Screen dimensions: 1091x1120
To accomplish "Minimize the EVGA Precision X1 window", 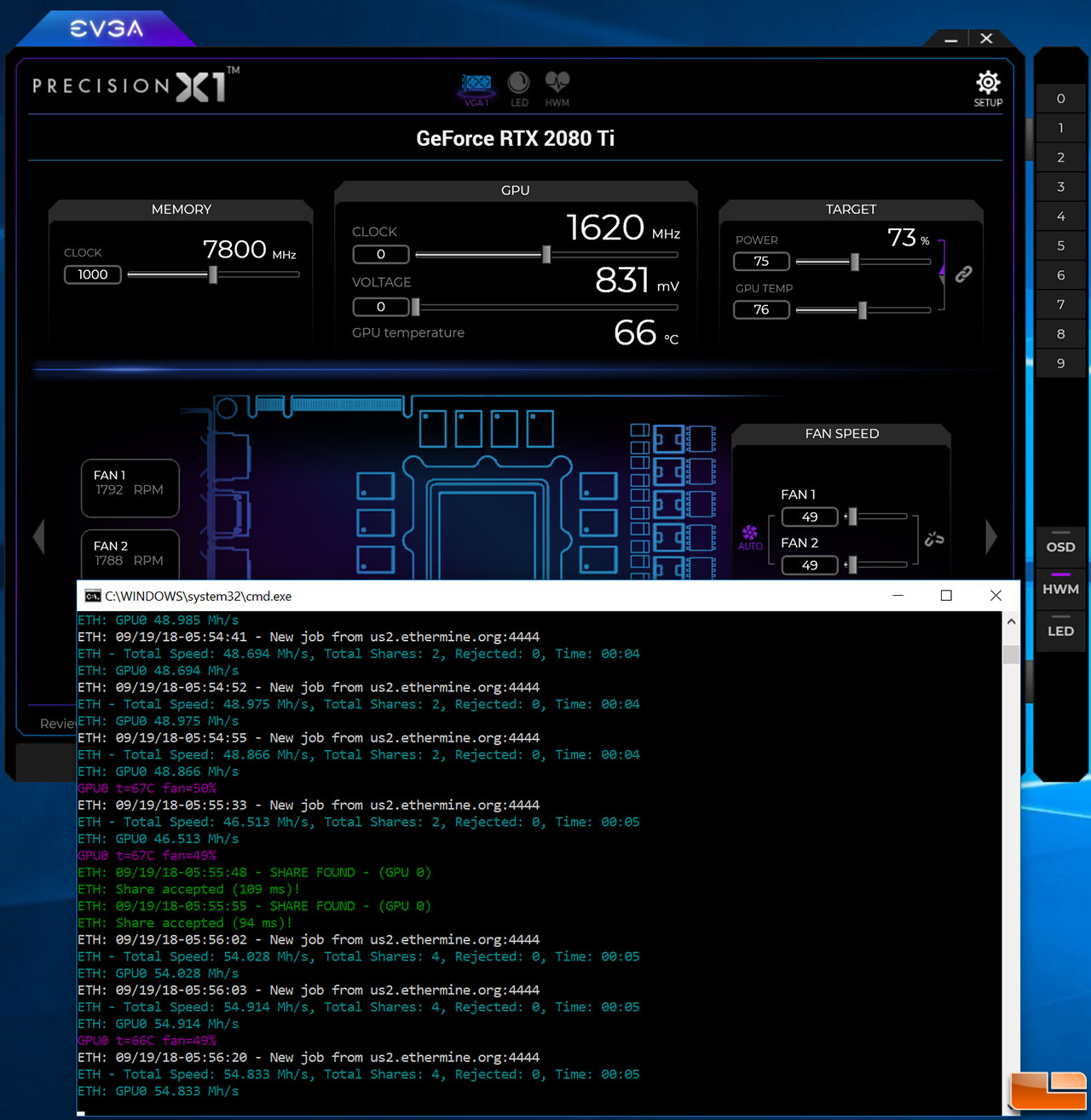I will 951,39.
